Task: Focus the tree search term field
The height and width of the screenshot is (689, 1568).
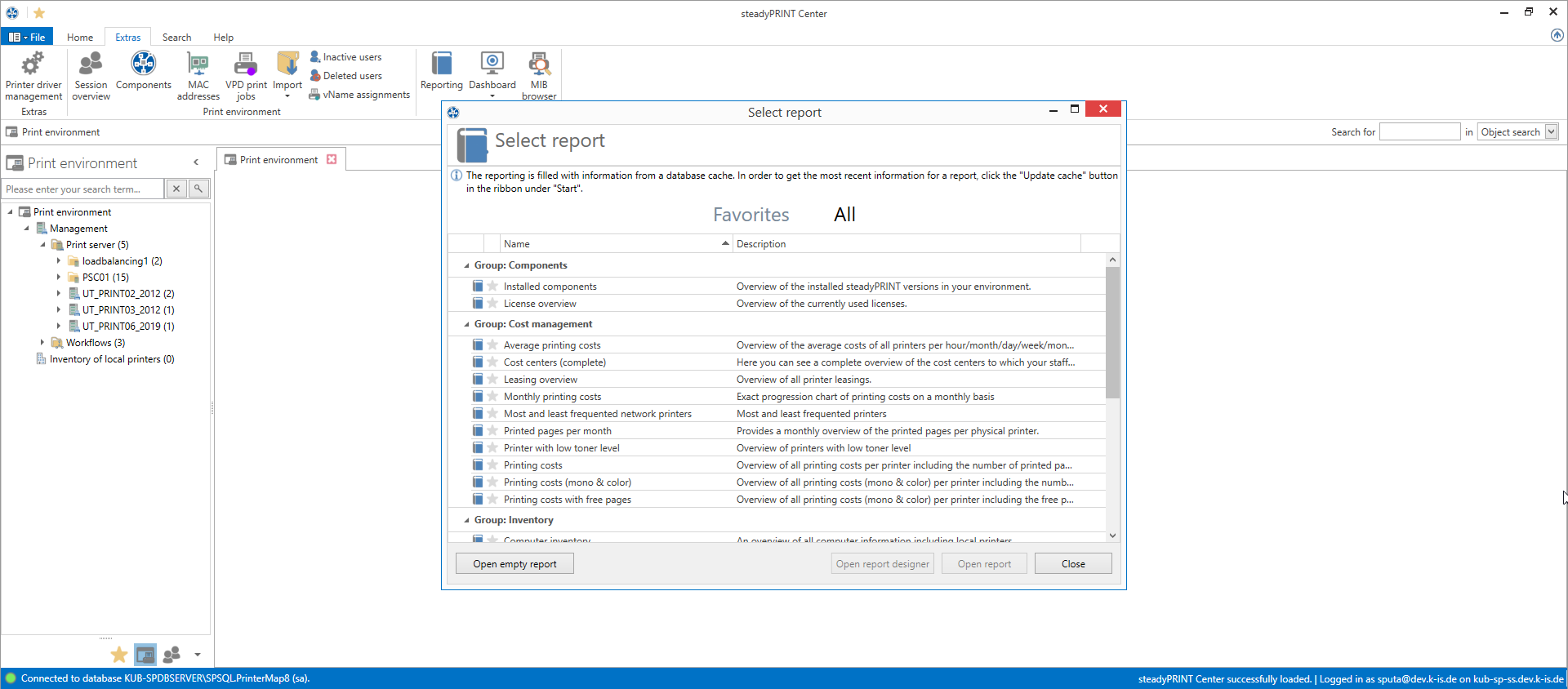Action: click(82, 189)
